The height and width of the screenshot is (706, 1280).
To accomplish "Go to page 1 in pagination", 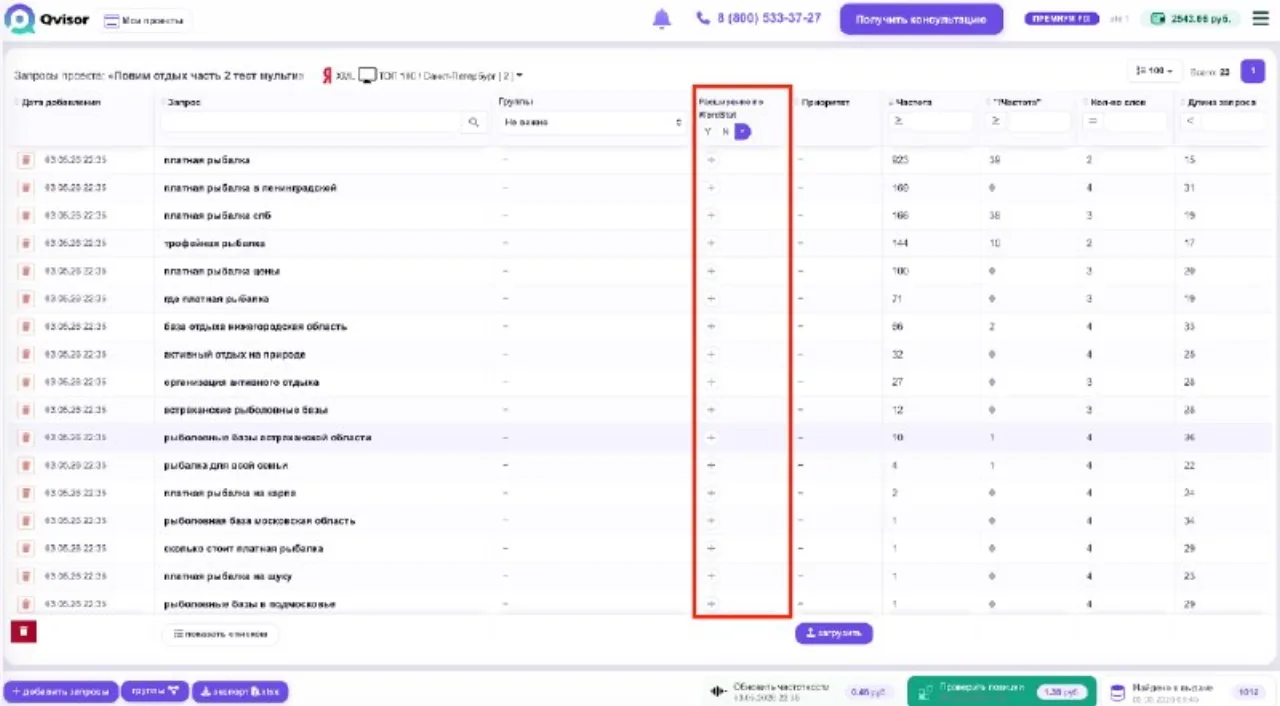I will coord(1252,71).
